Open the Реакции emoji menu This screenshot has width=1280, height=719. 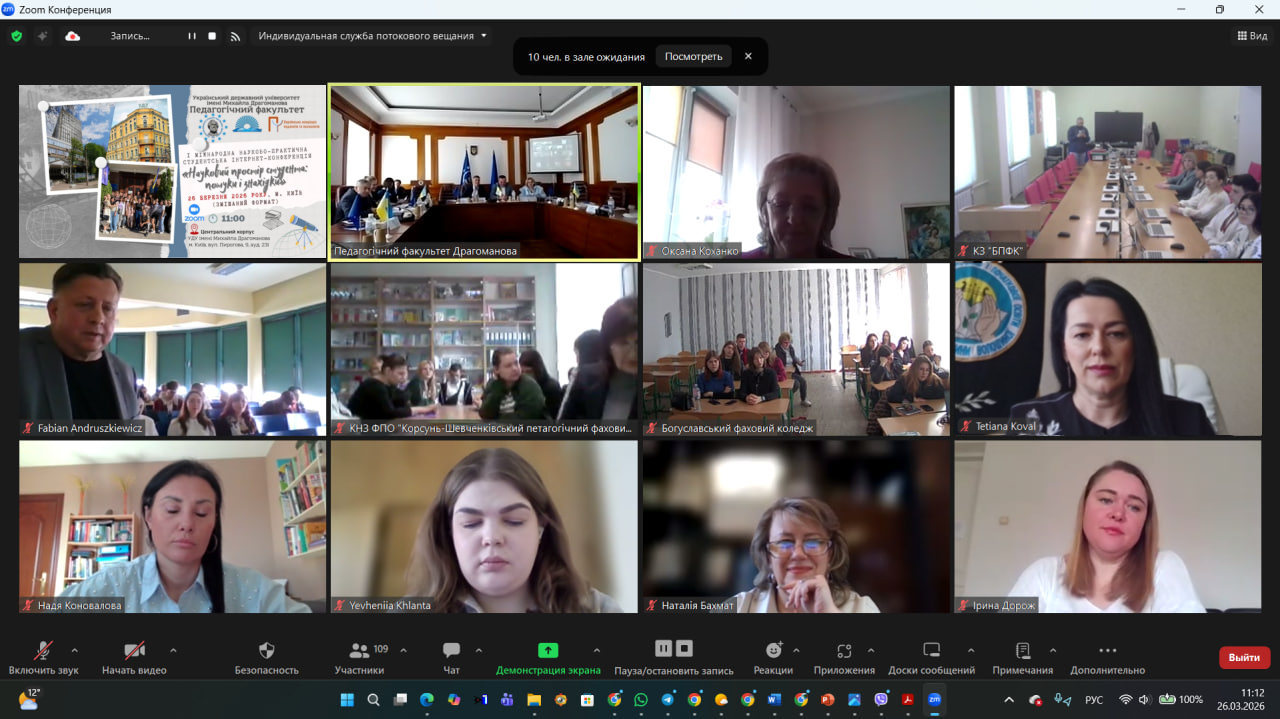pyautogui.click(x=773, y=651)
